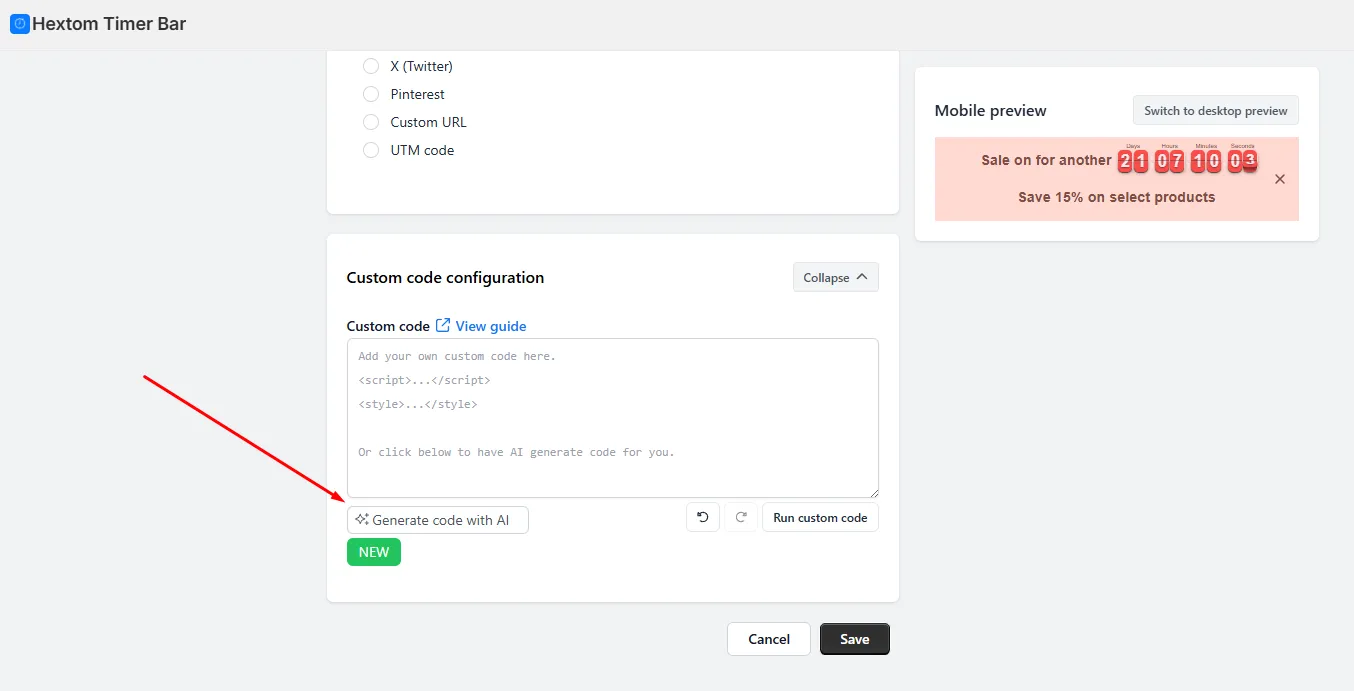The width and height of the screenshot is (1354, 691).
Task: Select the X (Twitter) radio option
Action: (371, 66)
